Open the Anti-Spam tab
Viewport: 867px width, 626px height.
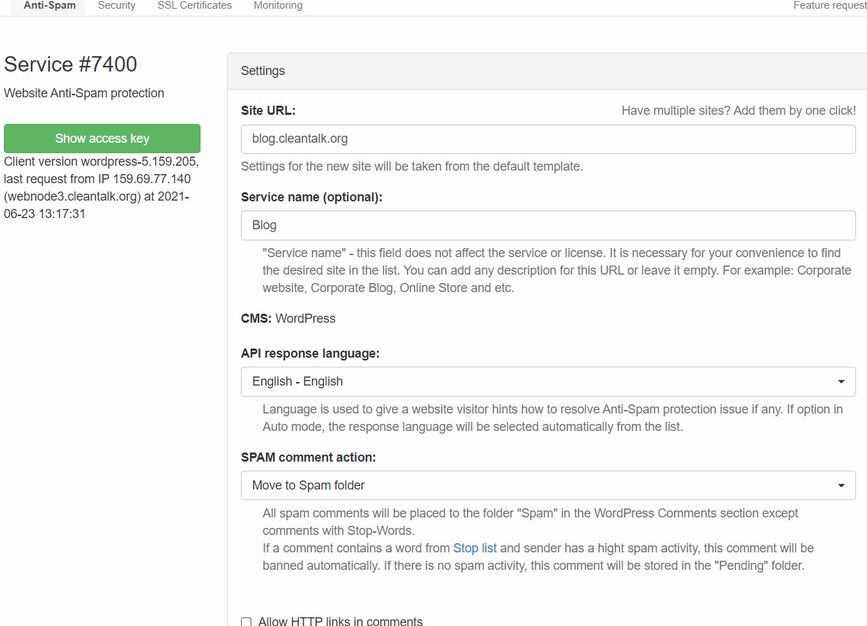(x=49, y=6)
